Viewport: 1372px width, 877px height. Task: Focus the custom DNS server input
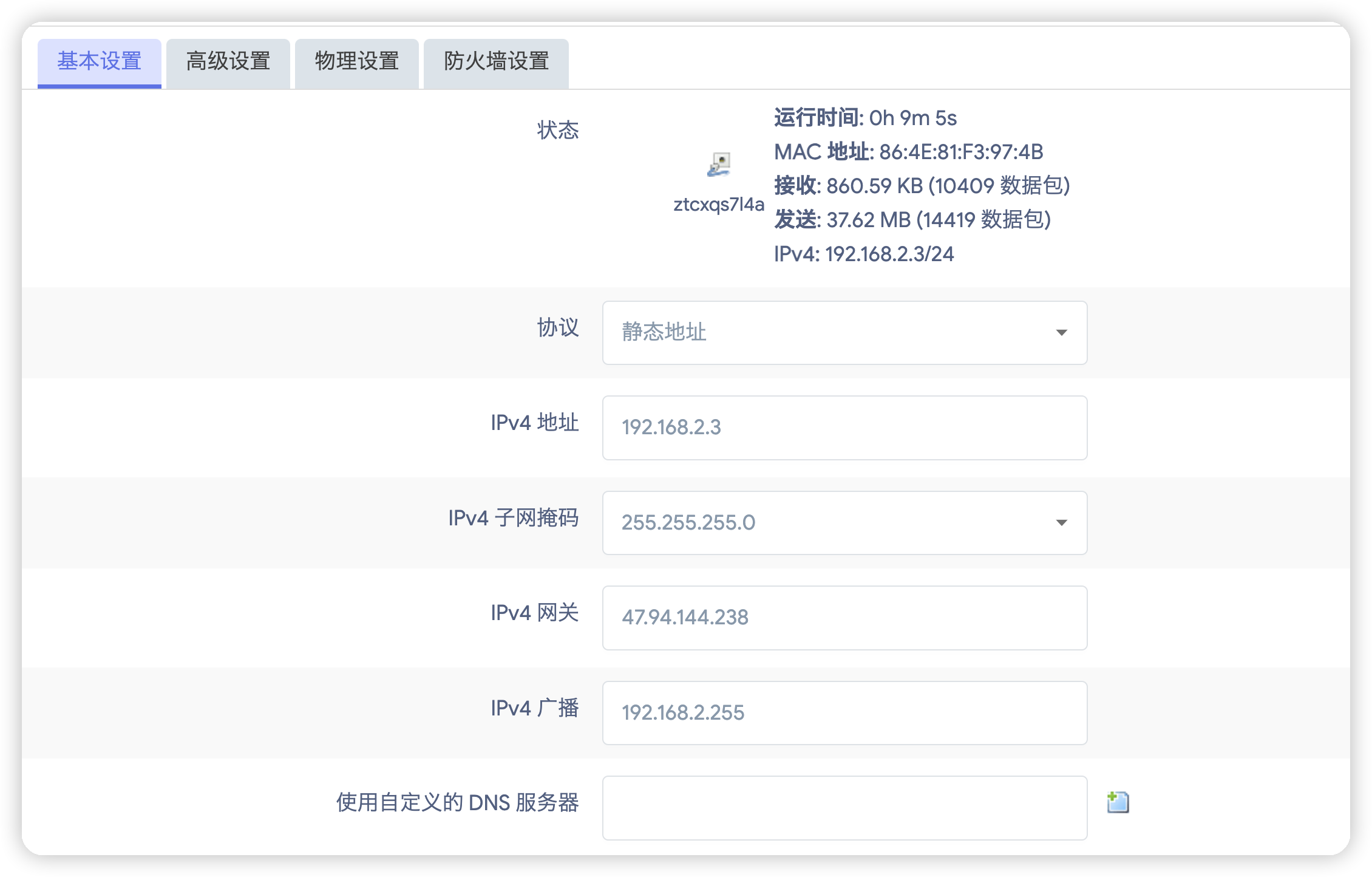click(x=844, y=808)
